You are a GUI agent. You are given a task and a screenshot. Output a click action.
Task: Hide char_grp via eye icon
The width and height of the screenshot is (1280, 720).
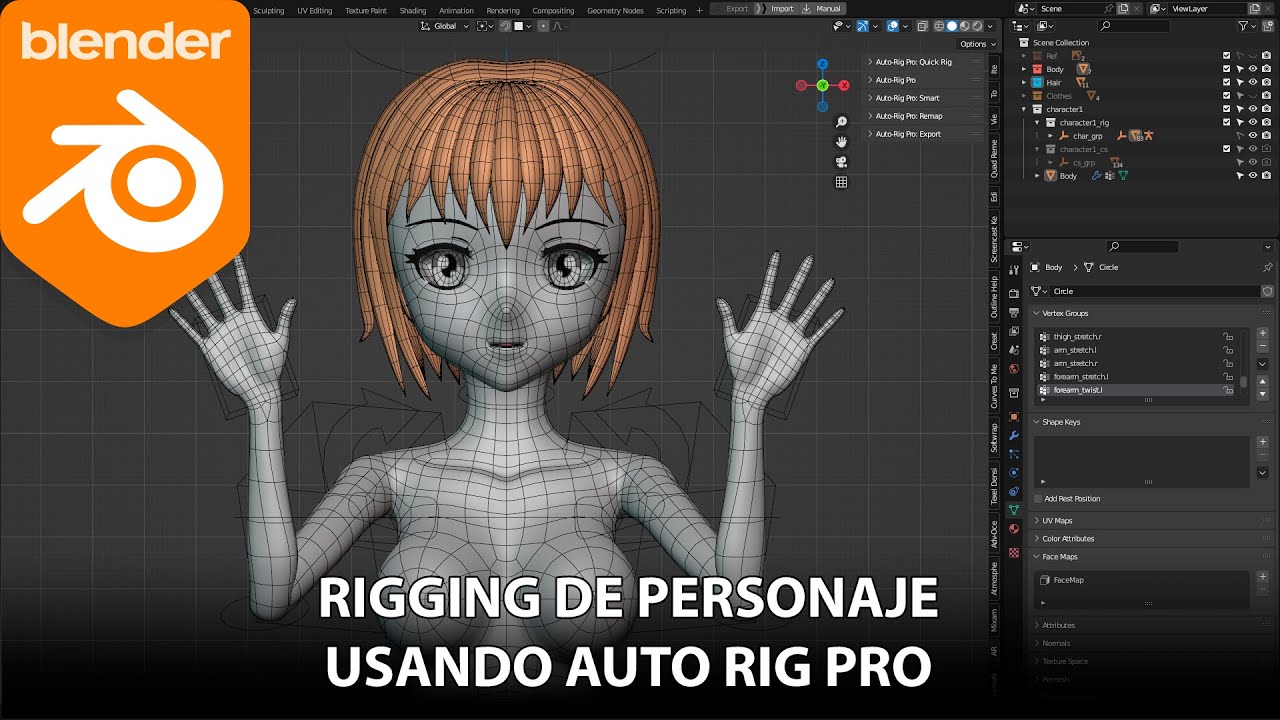[x=1254, y=135]
